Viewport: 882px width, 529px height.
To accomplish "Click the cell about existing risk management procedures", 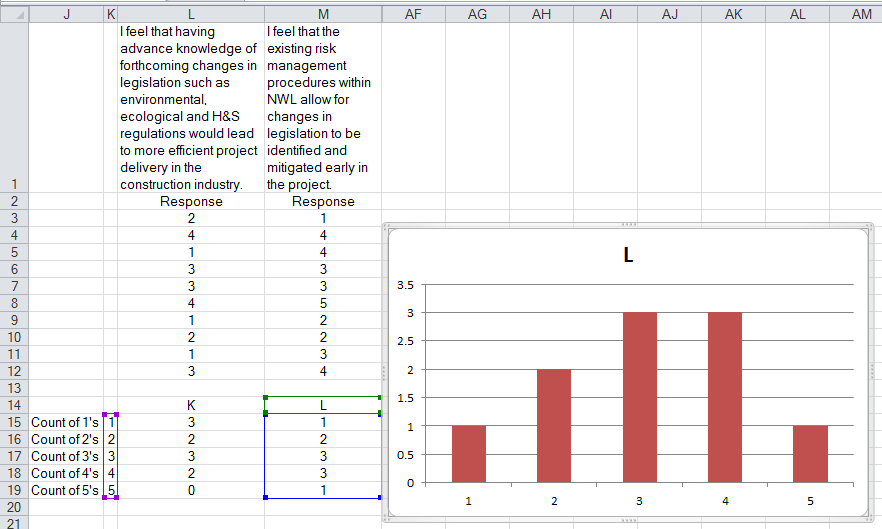I will (x=323, y=108).
